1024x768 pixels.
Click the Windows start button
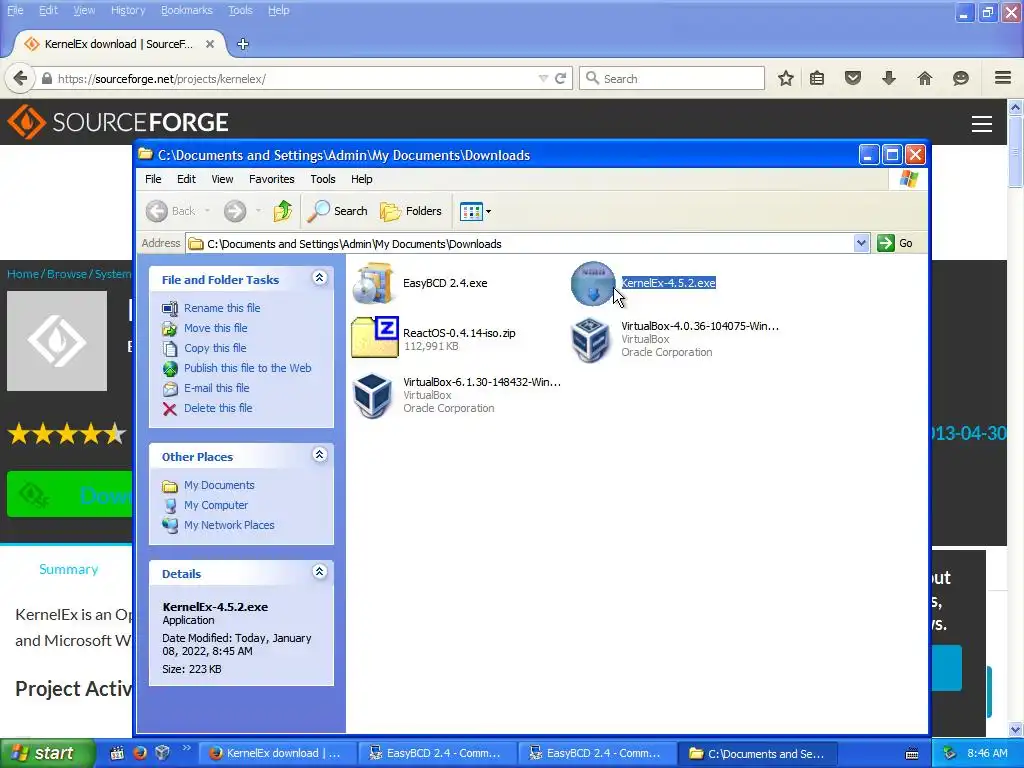point(46,753)
